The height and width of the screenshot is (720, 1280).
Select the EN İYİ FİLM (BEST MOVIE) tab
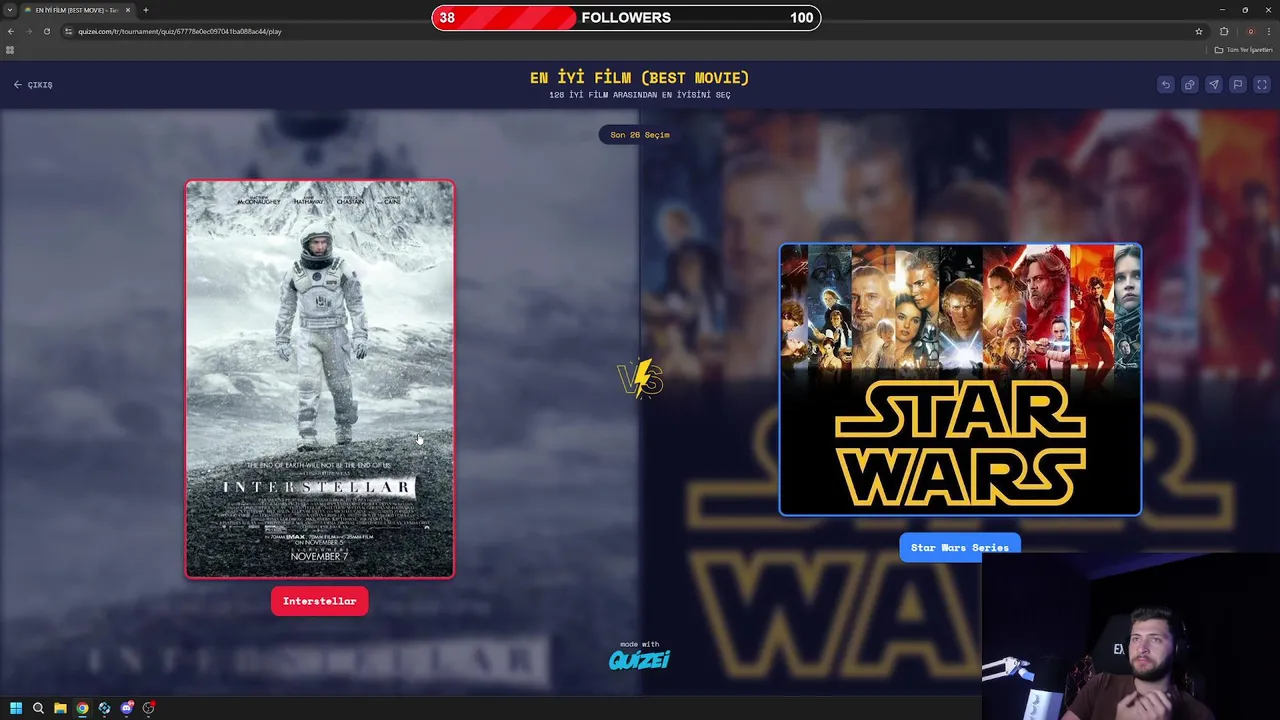[x=77, y=10]
